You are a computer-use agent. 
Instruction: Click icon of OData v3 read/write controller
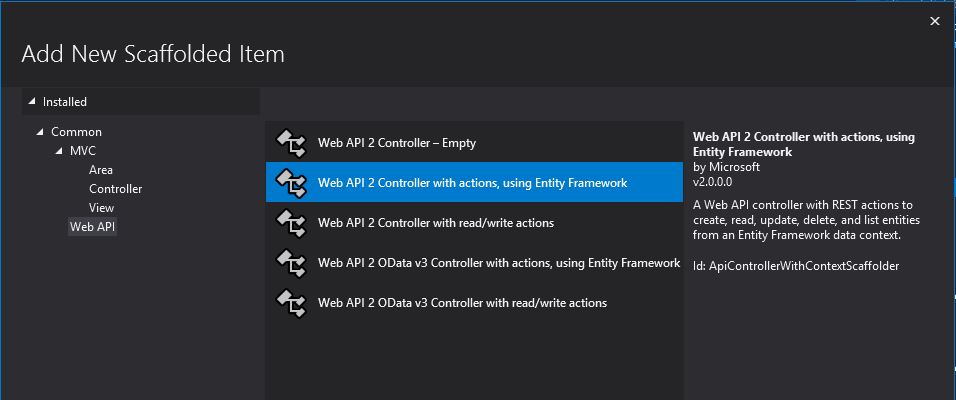(x=291, y=302)
